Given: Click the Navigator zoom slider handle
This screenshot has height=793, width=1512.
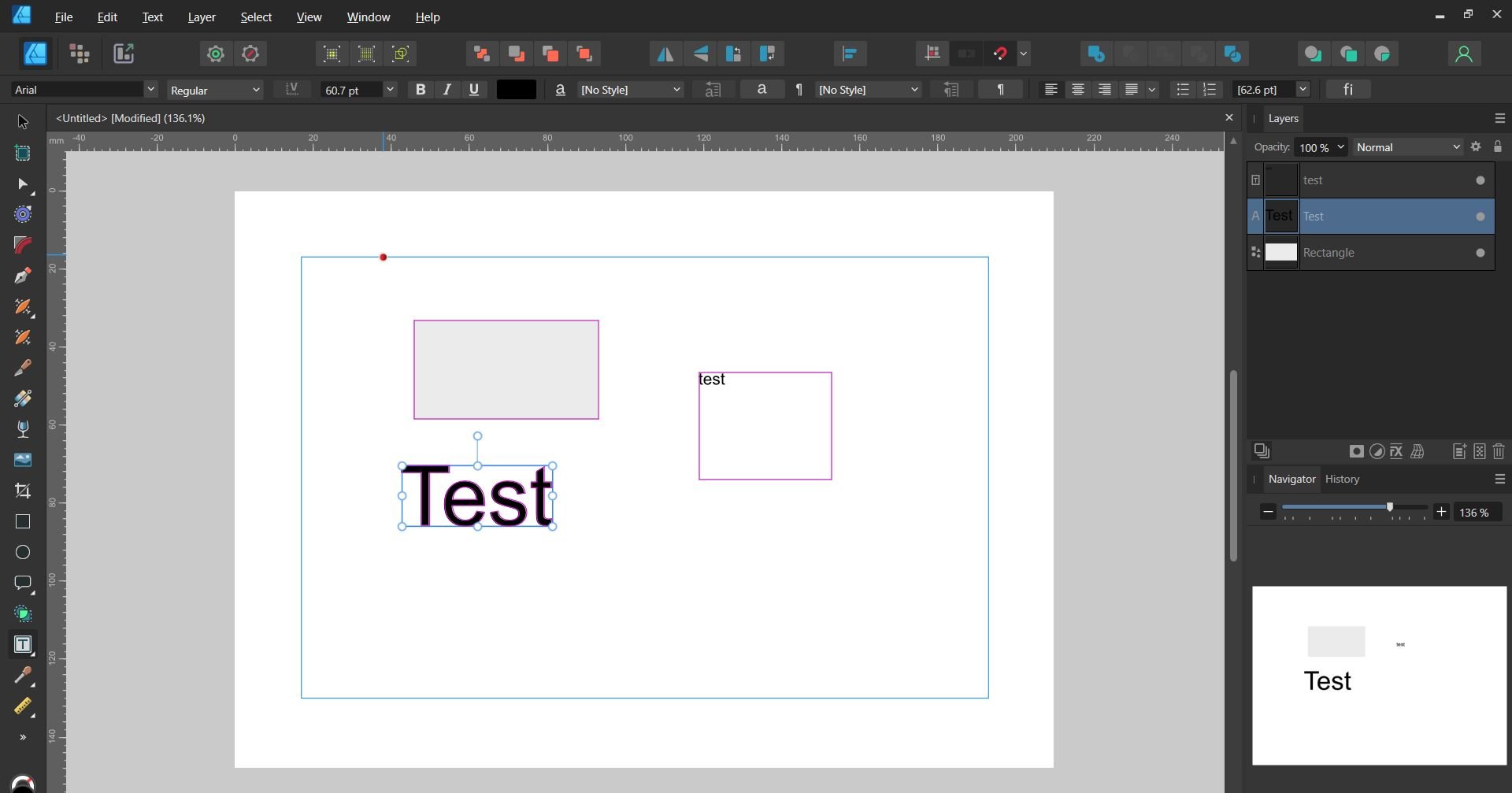Looking at the screenshot, I should pos(1390,507).
